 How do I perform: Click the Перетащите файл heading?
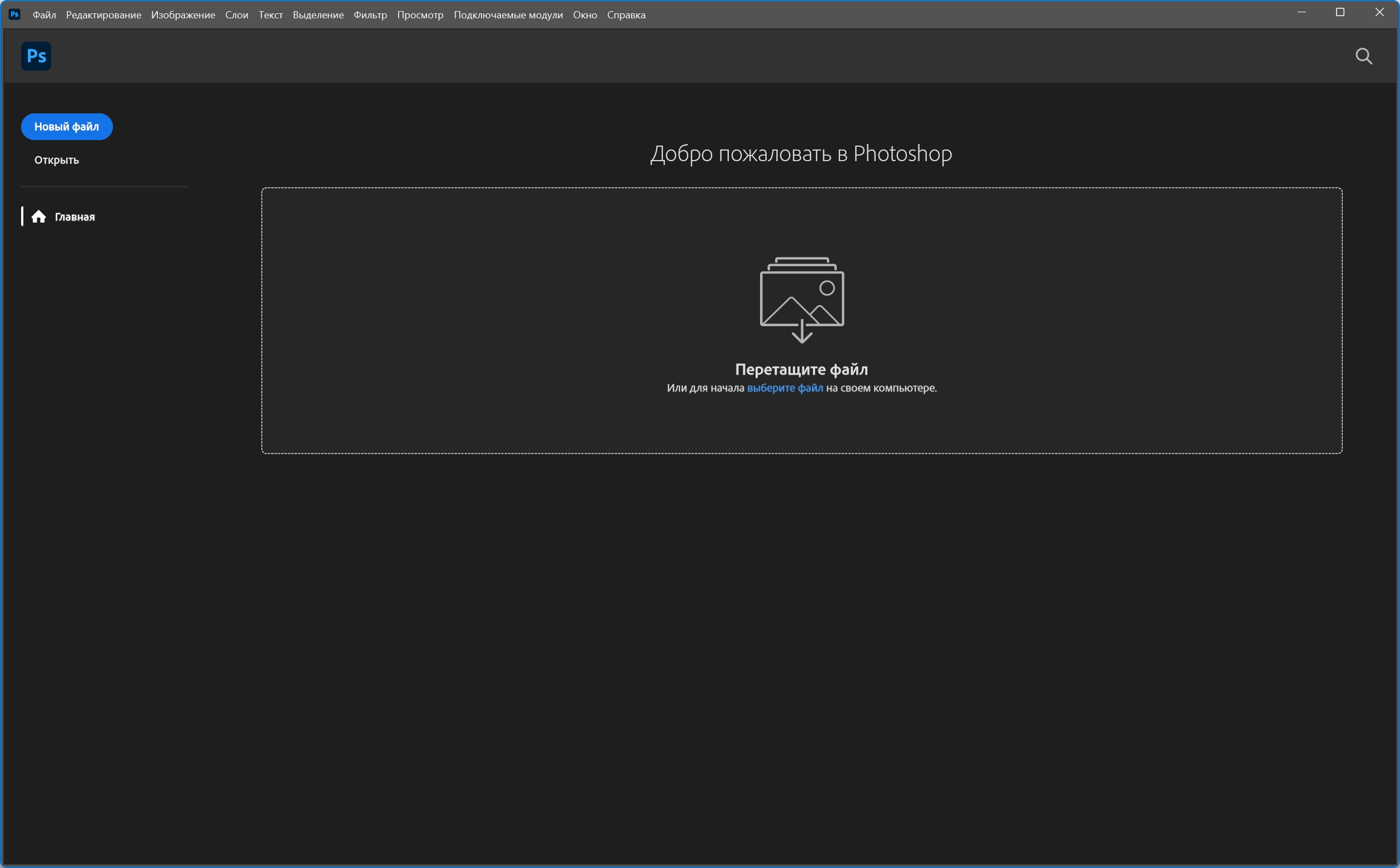pos(802,369)
